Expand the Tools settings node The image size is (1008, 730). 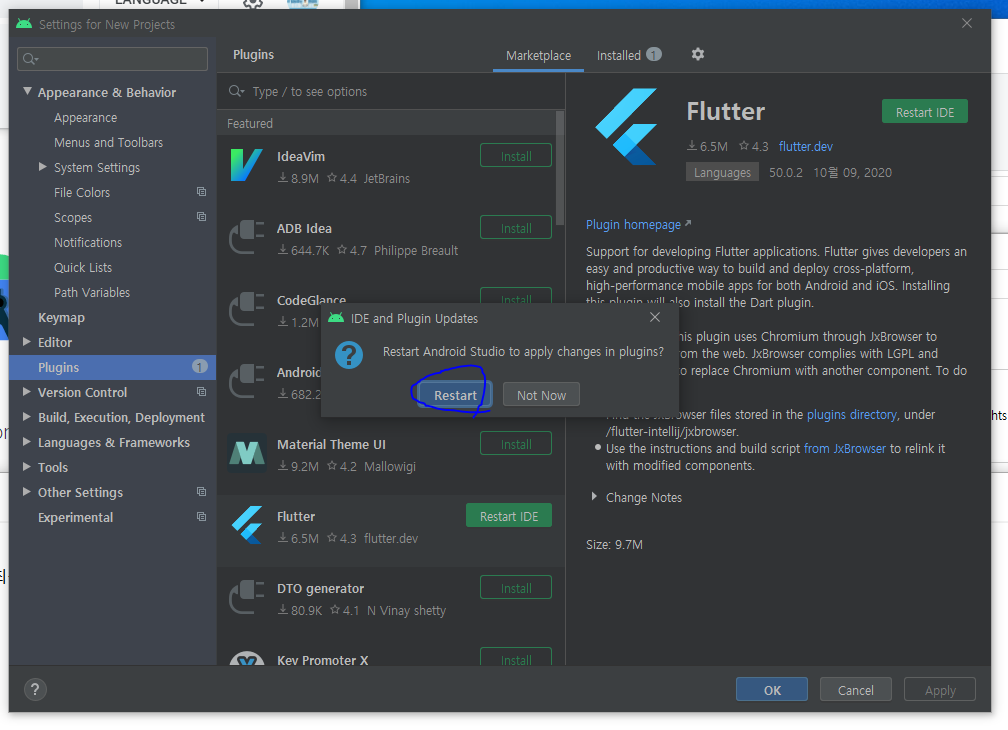27,467
